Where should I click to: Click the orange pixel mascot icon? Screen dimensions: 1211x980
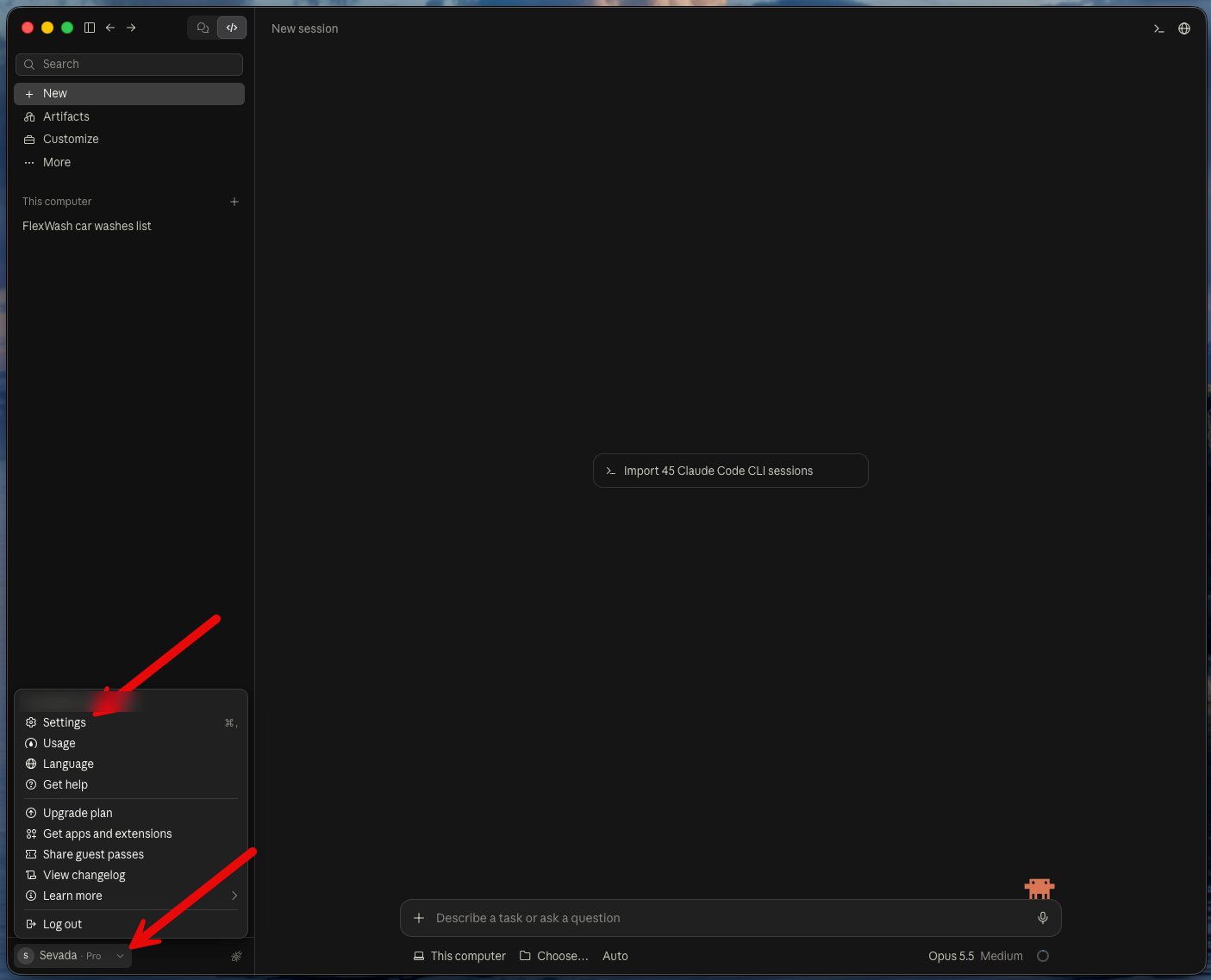pyautogui.click(x=1039, y=888)
